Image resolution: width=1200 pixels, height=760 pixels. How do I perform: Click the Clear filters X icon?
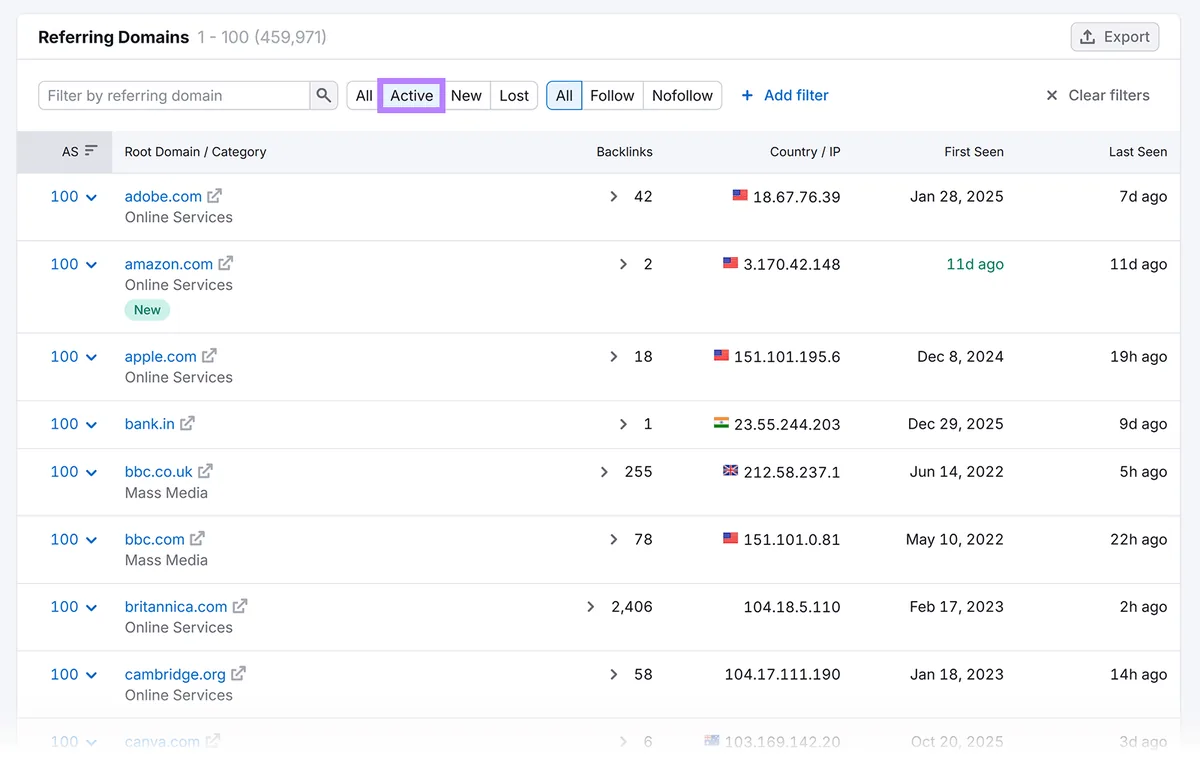point(1052,95)
